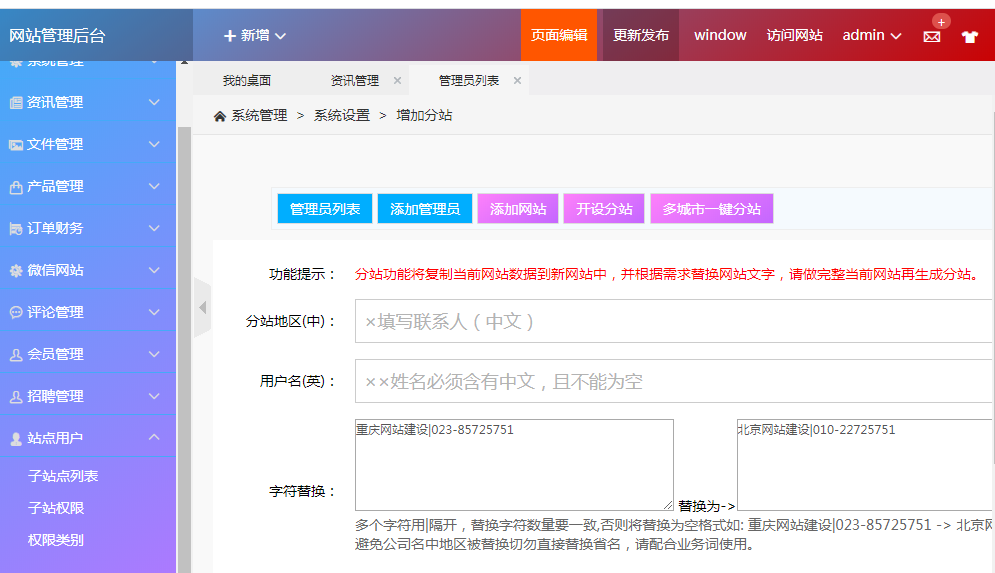Click 系统设置 in the breadcrumb
Image resolution: width=995 pixels, height=573 pixels.
[342, 115]
